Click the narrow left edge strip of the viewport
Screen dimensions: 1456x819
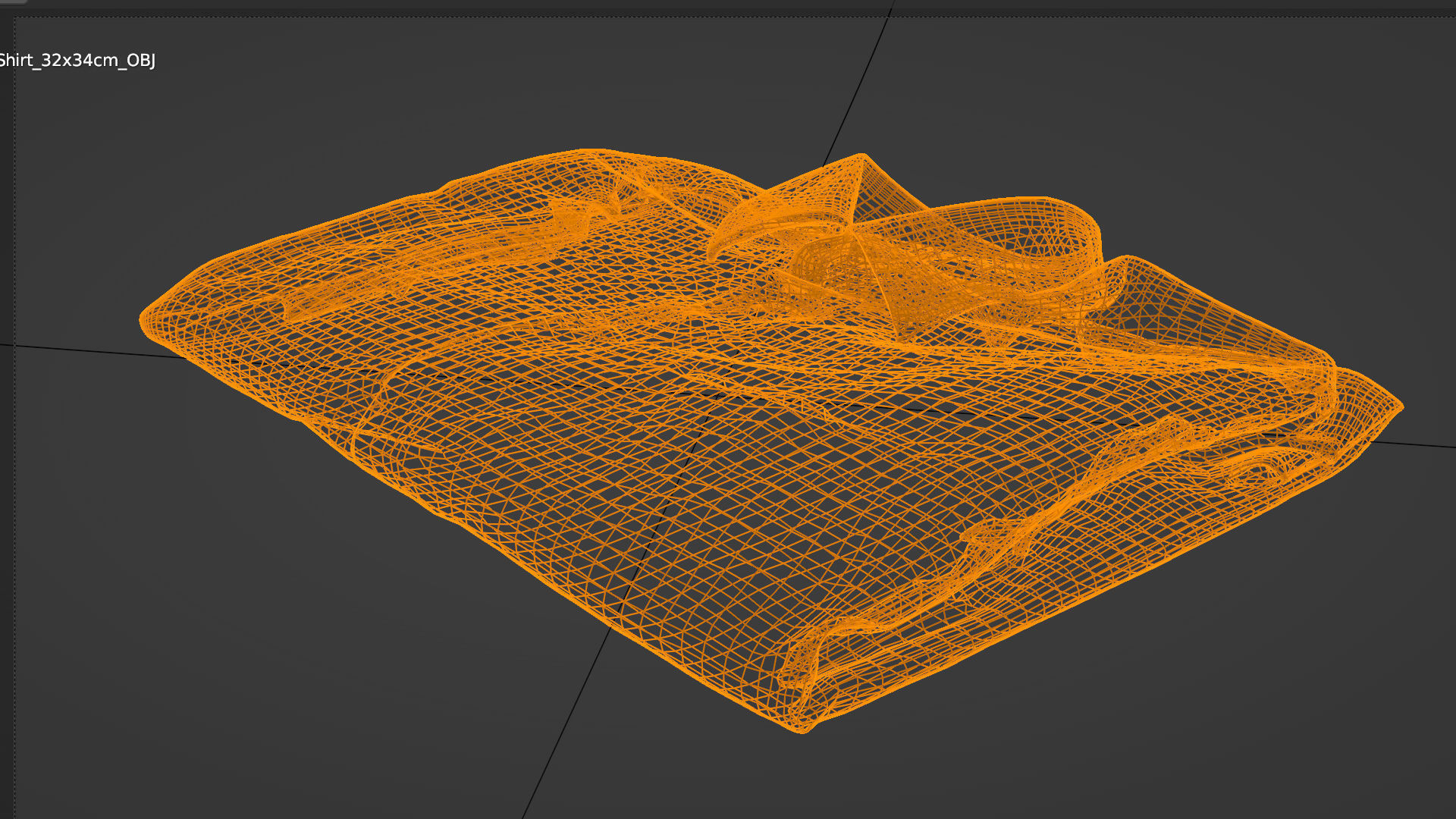point(6,455)
